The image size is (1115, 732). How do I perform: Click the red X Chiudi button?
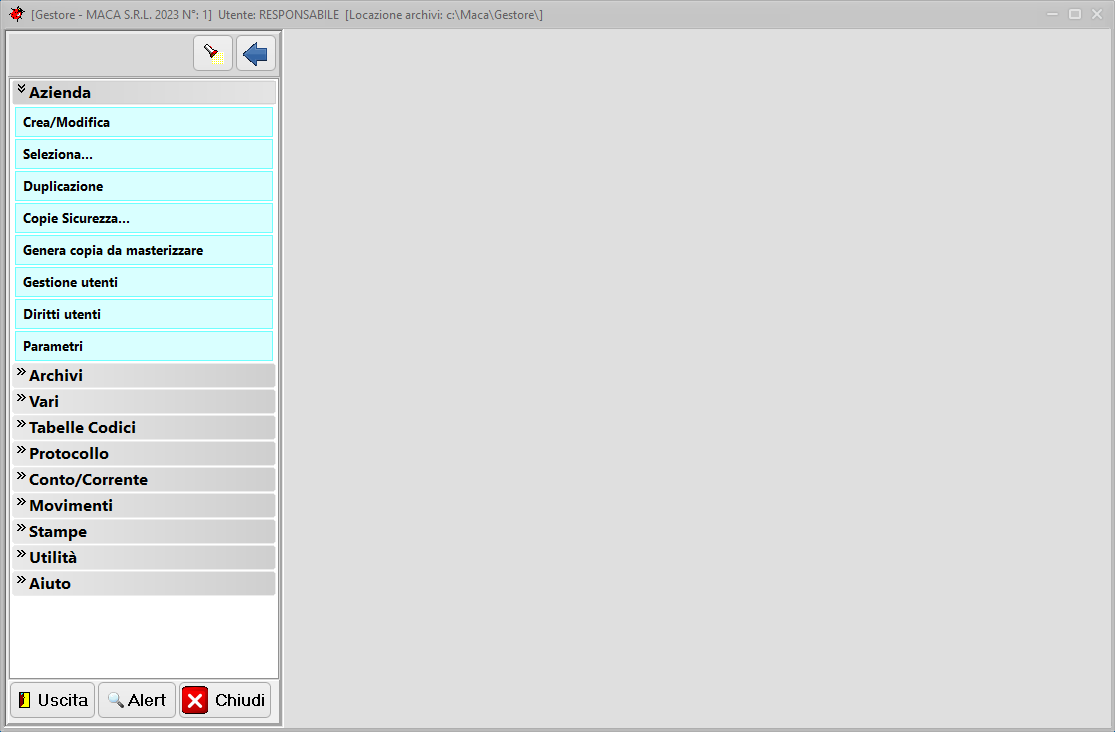coord(225,700)
